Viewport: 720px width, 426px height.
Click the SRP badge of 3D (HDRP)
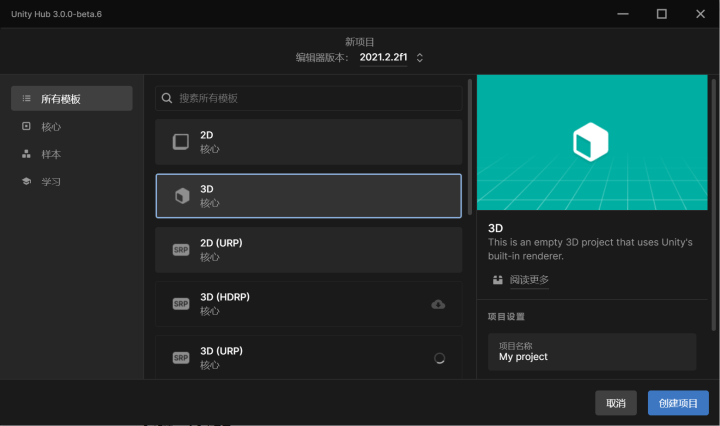[181, 304]
